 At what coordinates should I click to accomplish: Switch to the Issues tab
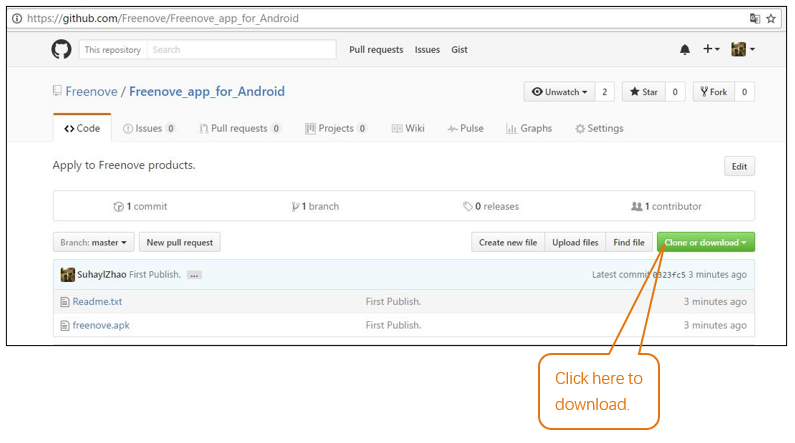coord(149,128)
